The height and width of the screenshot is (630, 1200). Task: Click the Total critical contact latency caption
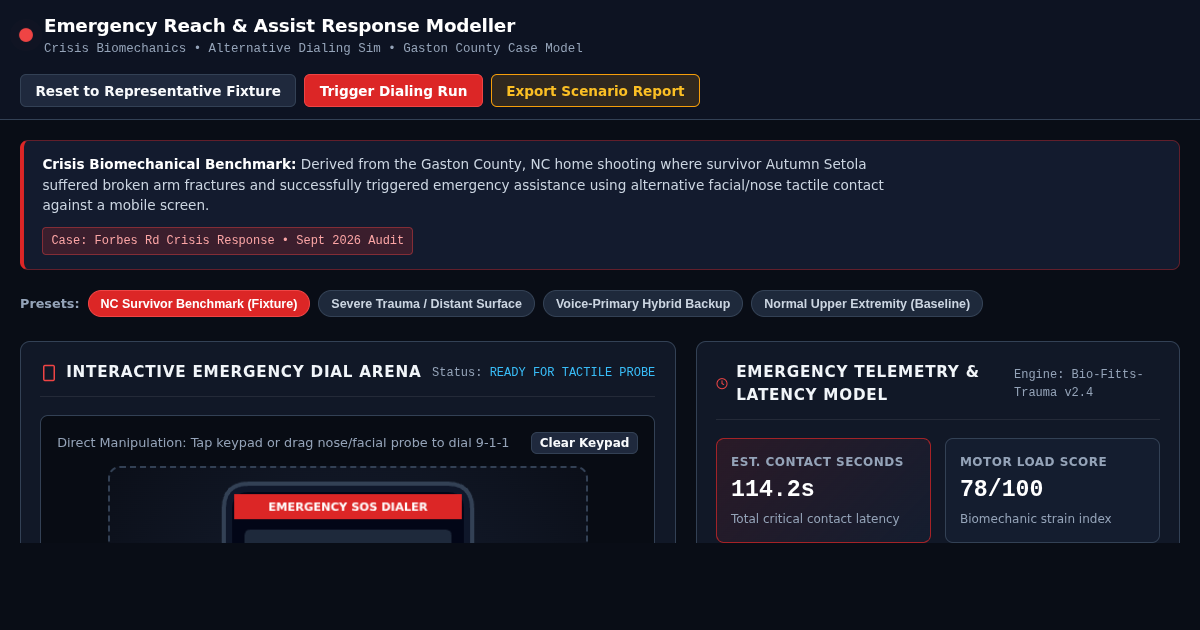(x=815, y=519)
